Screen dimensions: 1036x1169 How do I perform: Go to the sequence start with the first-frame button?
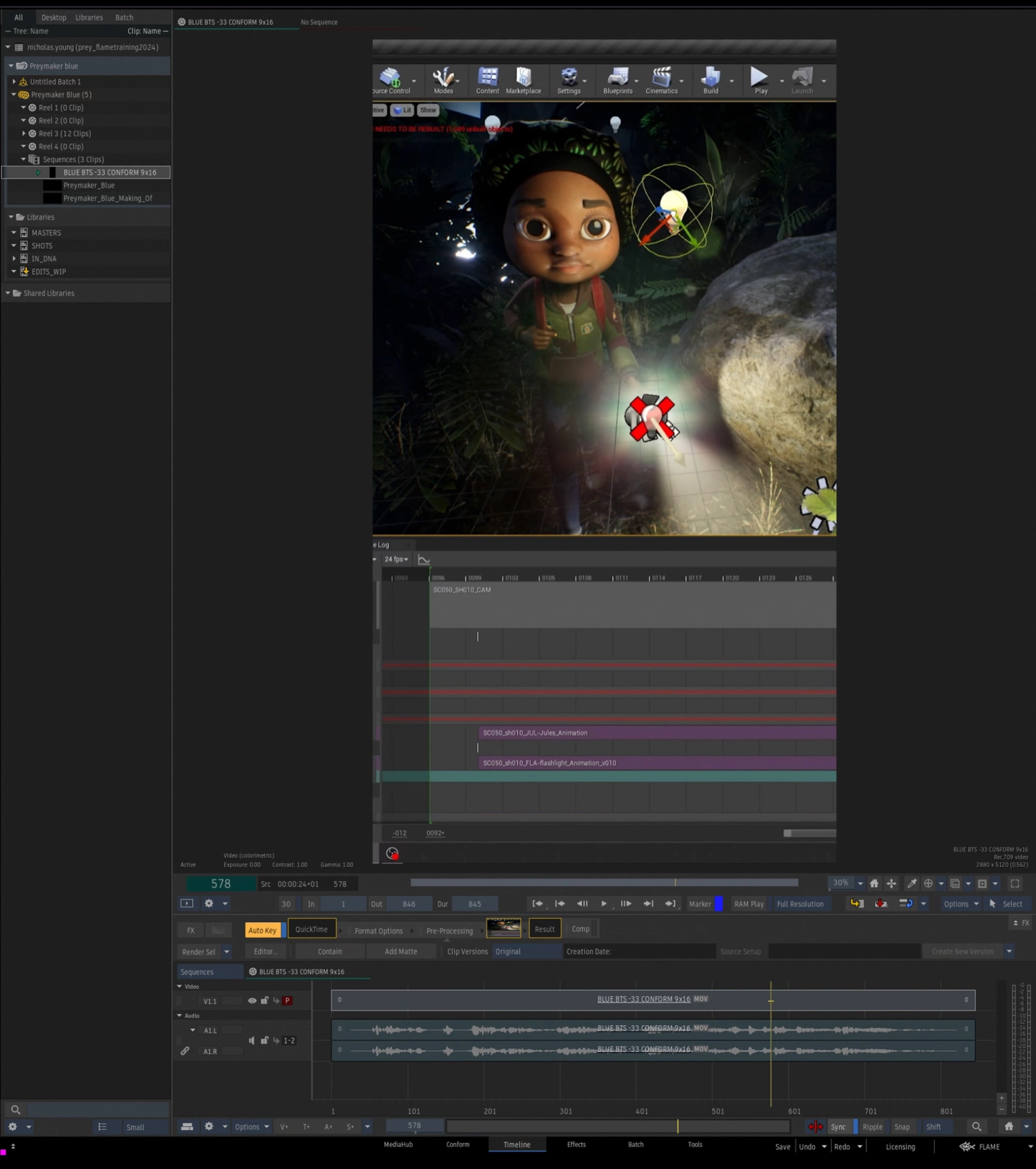[537, 903]
